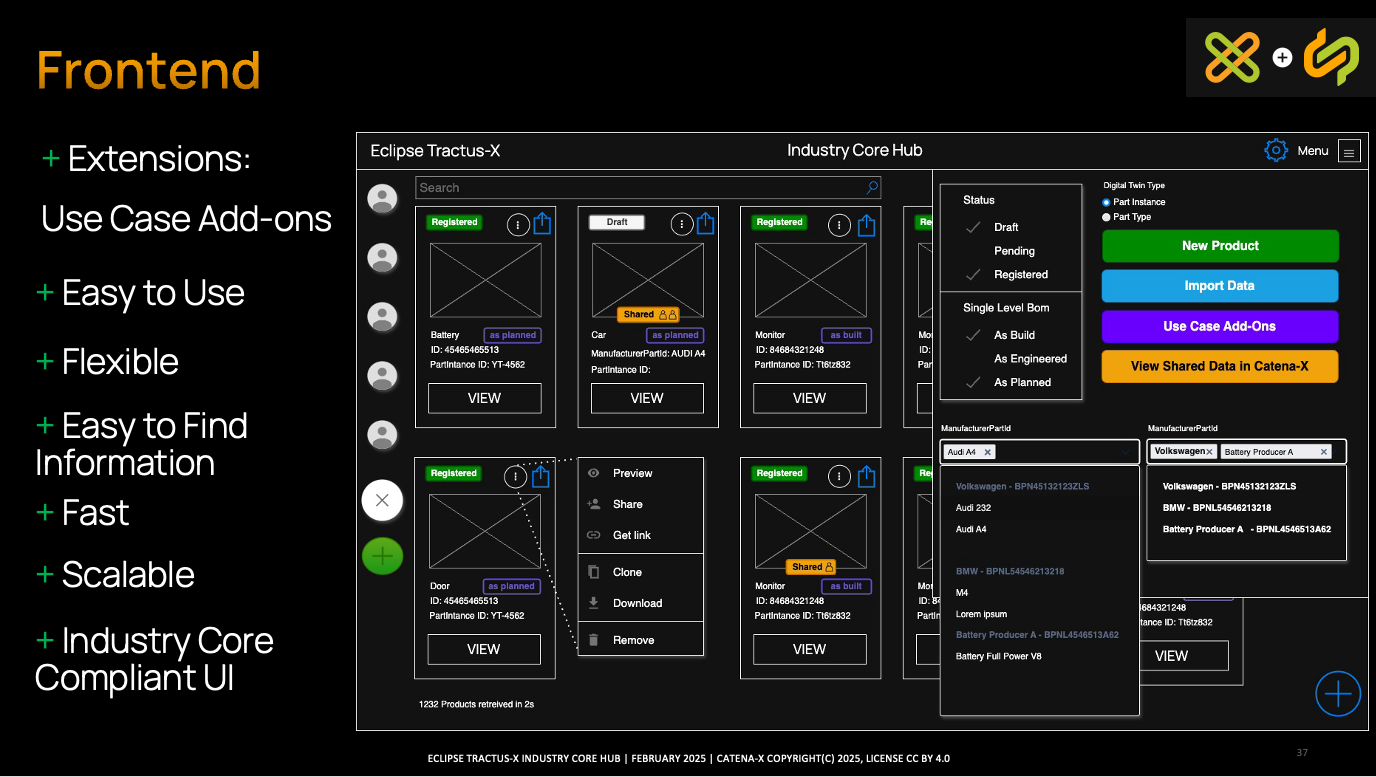Click share icon on Monitor card without Shared badge
This screenshot has height=777, width=1376.
click(867, 223)
